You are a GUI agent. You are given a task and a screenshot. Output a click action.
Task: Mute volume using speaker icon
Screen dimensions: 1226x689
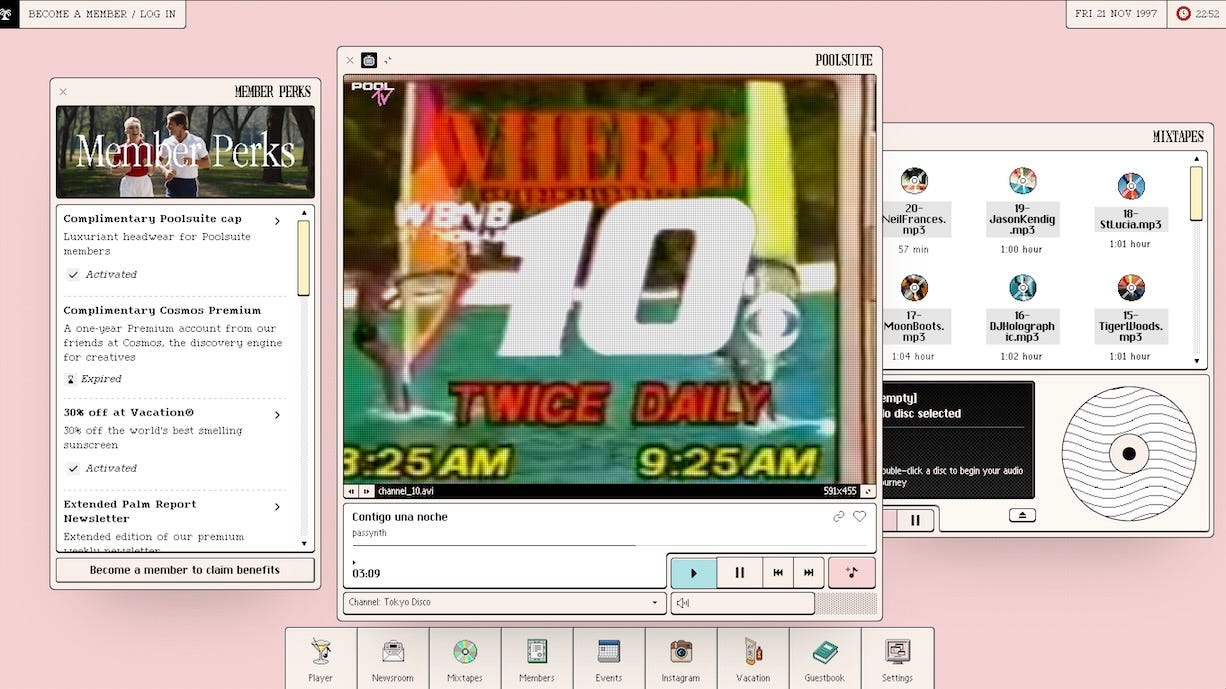683,603
